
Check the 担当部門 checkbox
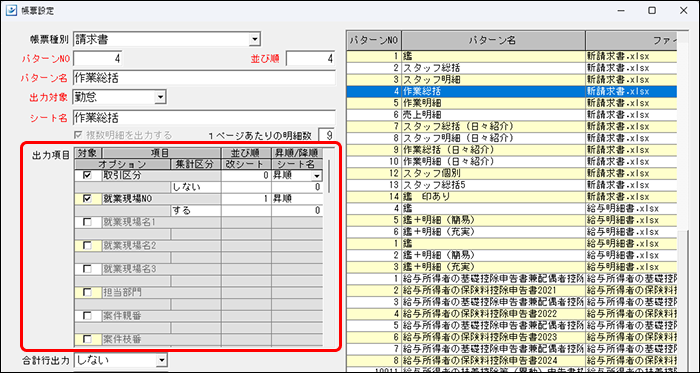tap(88, 292)
